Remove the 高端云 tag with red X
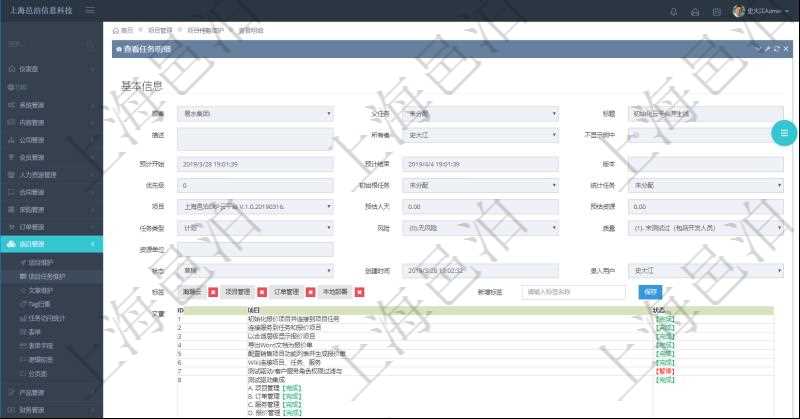800x419 pixels. 212,292
